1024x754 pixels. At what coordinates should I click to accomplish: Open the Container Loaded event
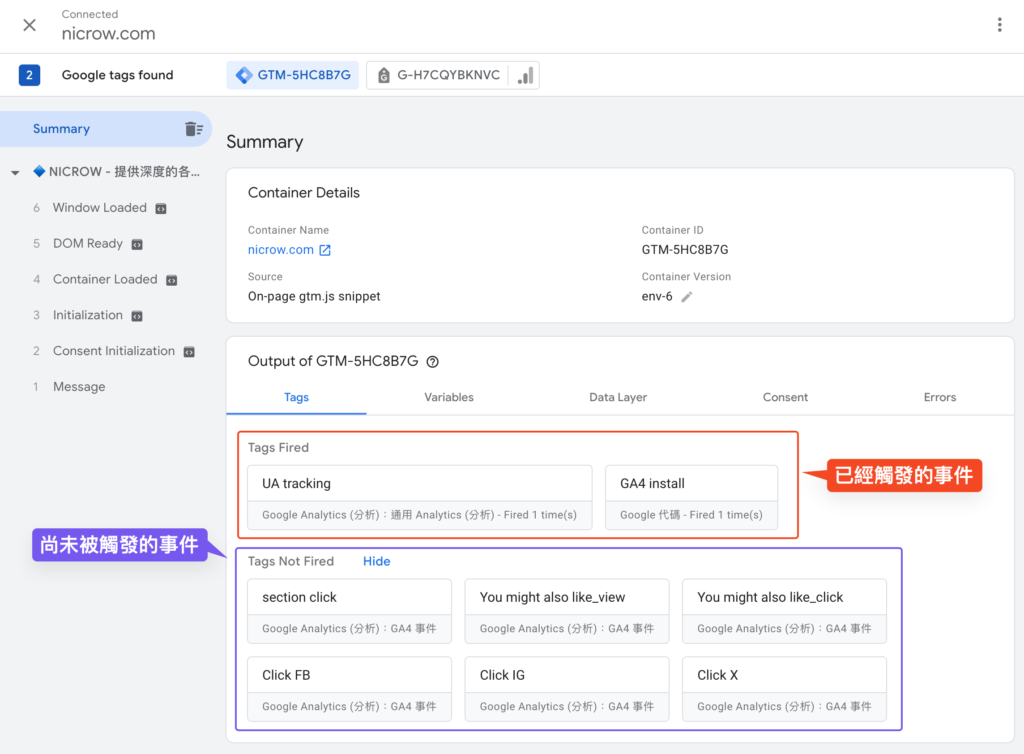pos(105,279)
